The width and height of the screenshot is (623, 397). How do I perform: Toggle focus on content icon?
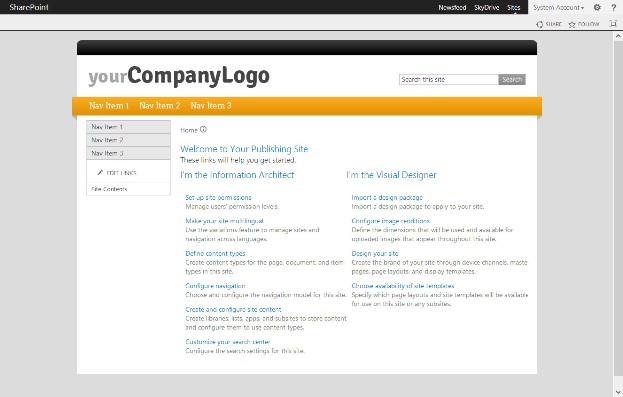coord(613,24)
